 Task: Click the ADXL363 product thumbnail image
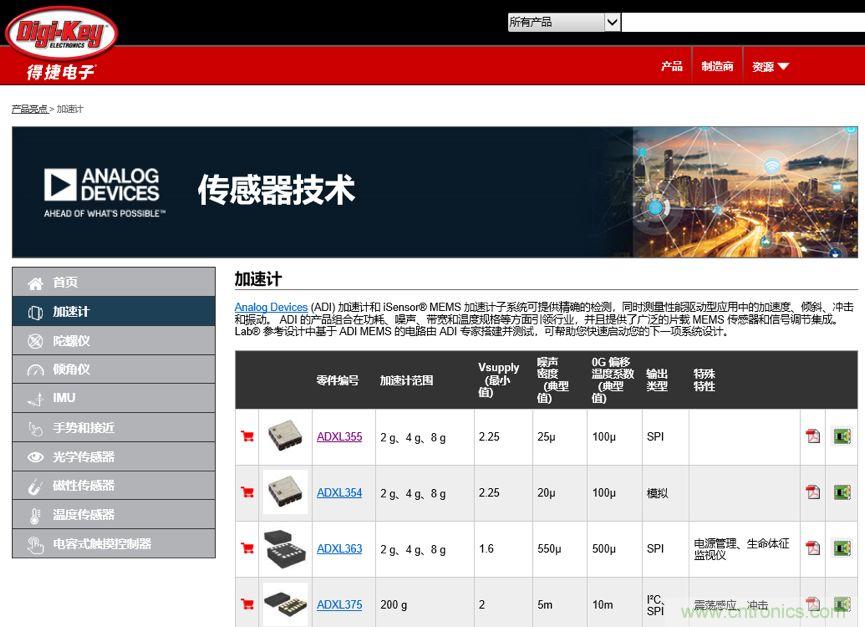click(285, 548)
